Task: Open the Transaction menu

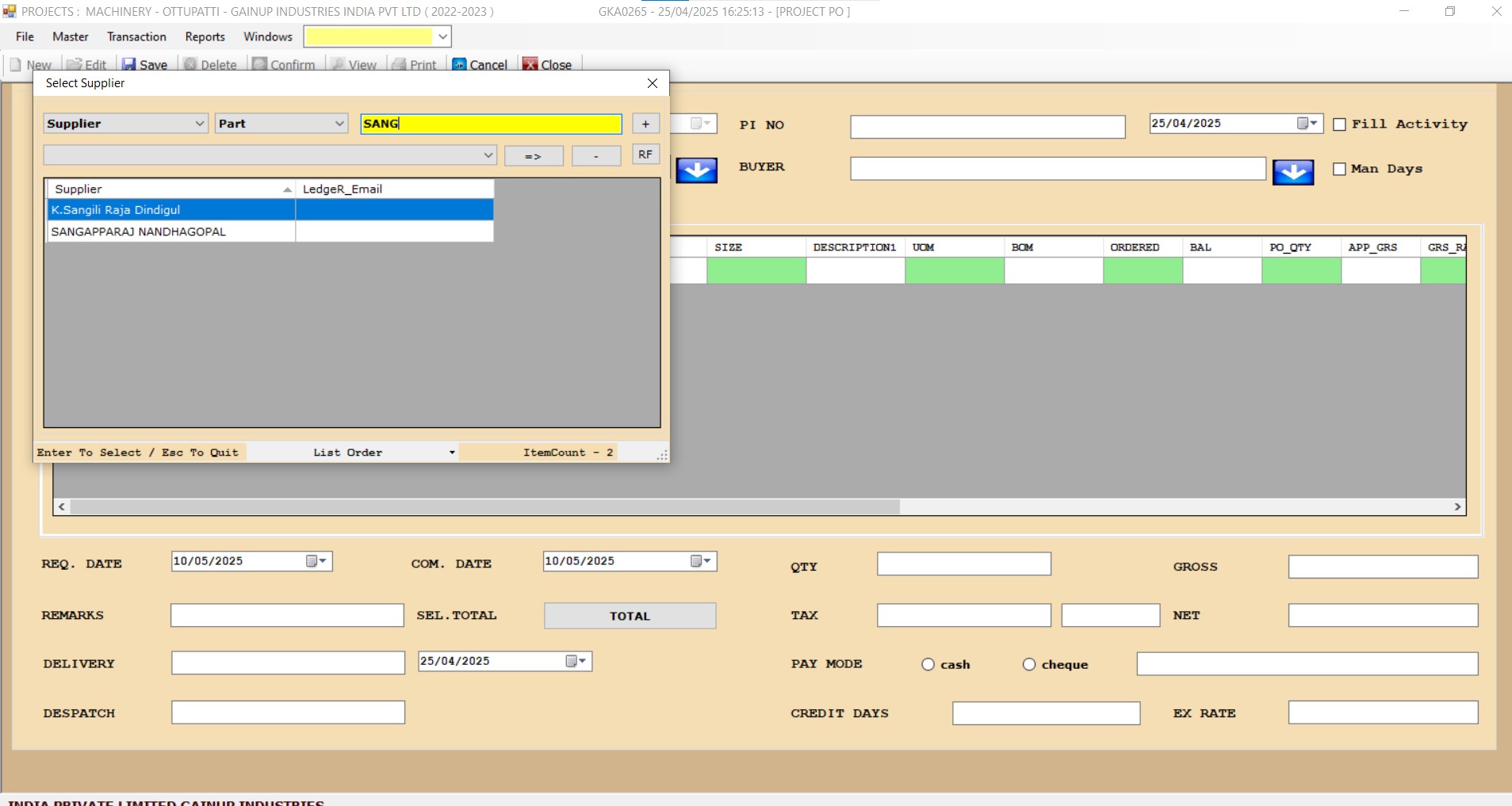Action: tap(136, 36)
